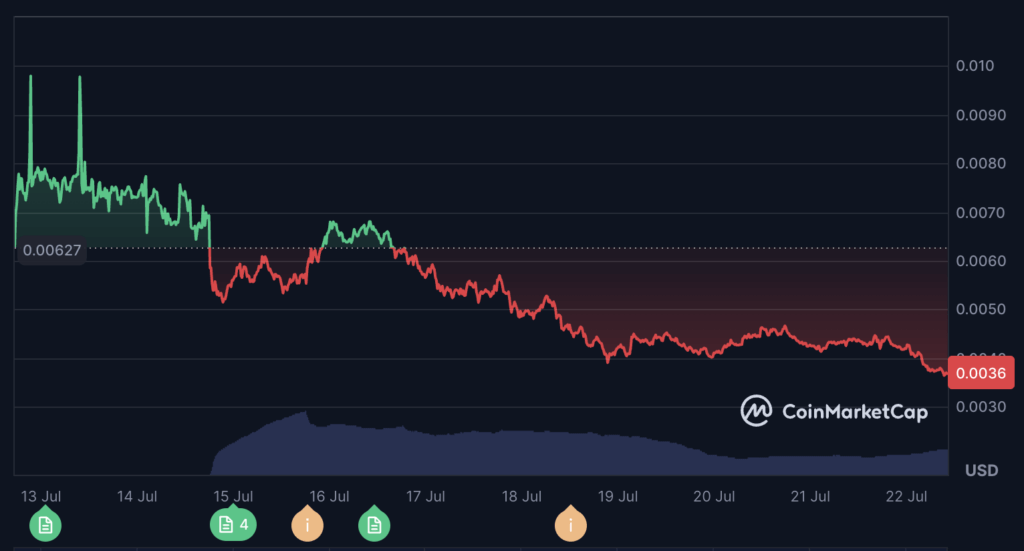Click the 0.010 price axis label

[x=974, y=67]
